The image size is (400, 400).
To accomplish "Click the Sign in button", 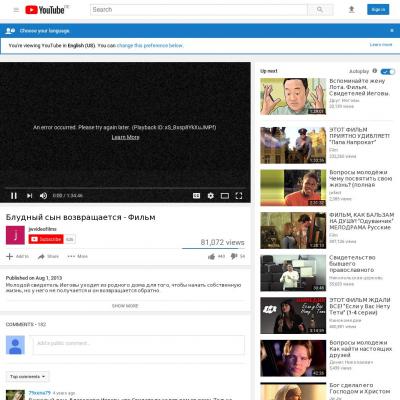I will [x=378, y=10].
